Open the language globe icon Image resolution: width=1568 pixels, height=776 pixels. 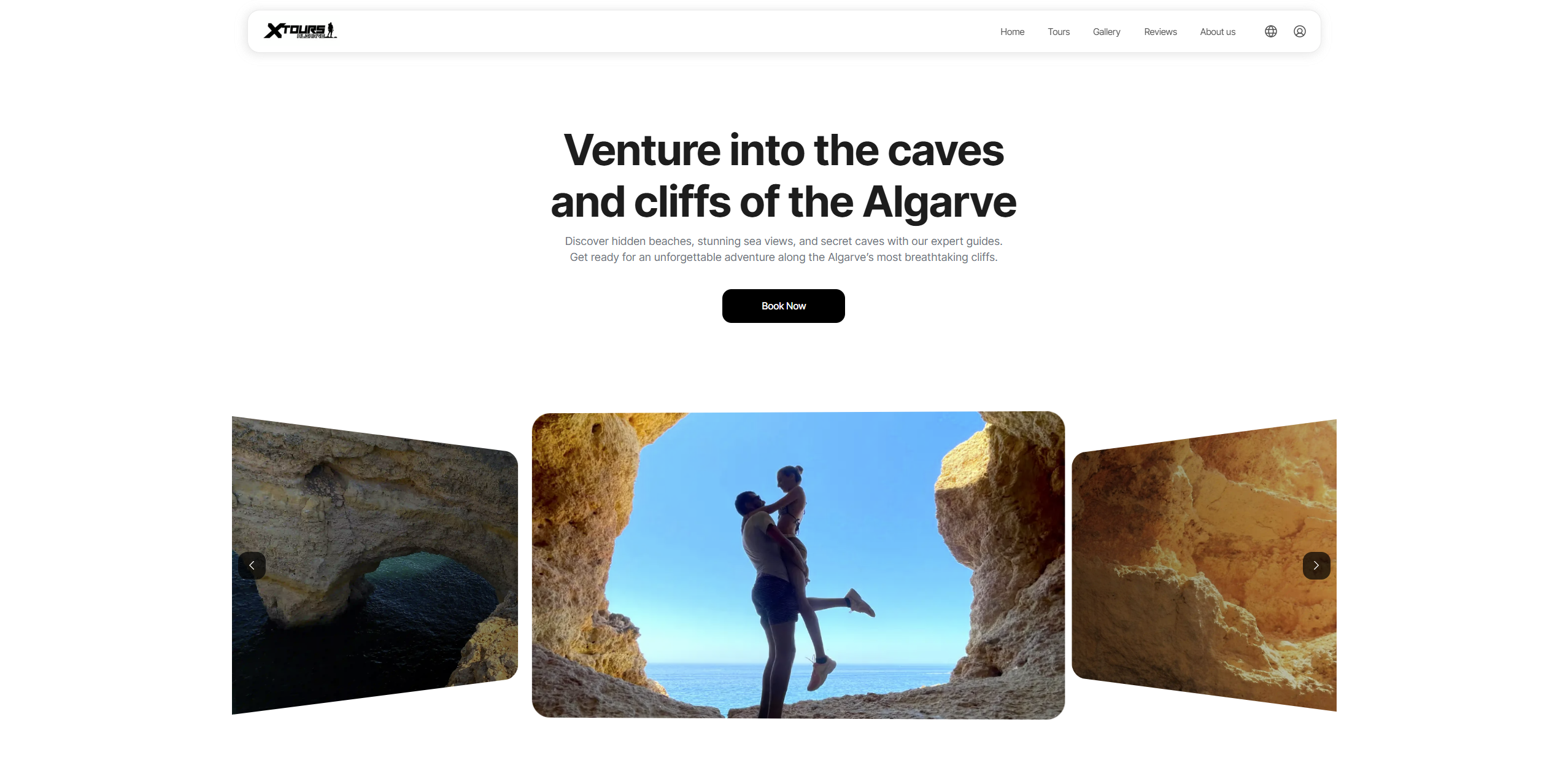click(x=1270, y=31)
